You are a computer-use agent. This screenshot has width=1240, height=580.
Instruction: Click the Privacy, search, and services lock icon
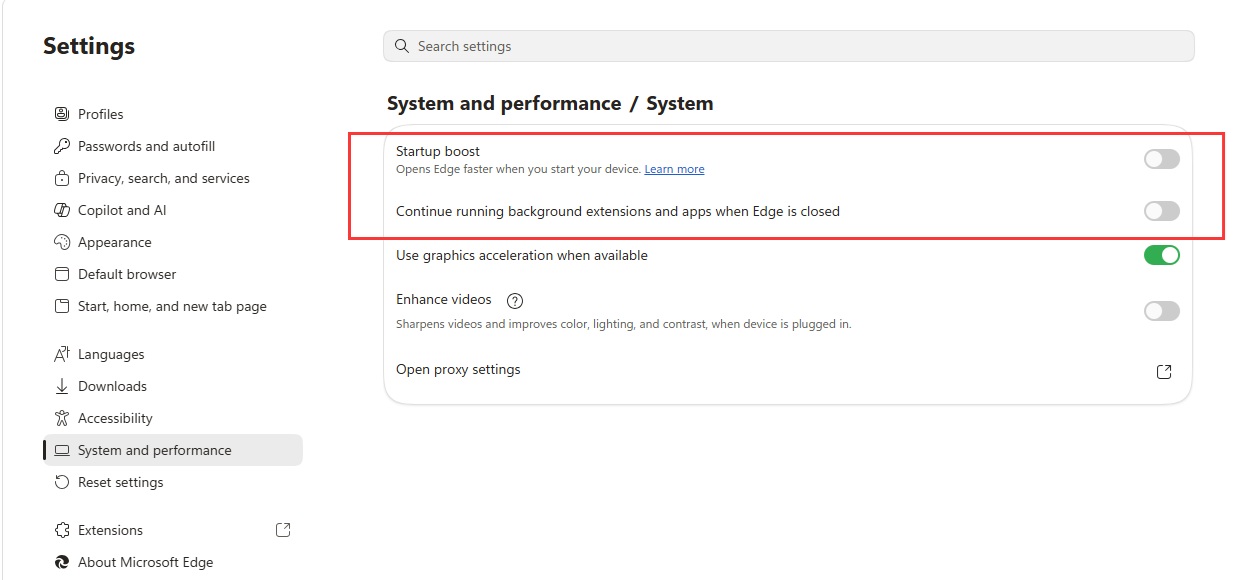[x=62, y=178]
